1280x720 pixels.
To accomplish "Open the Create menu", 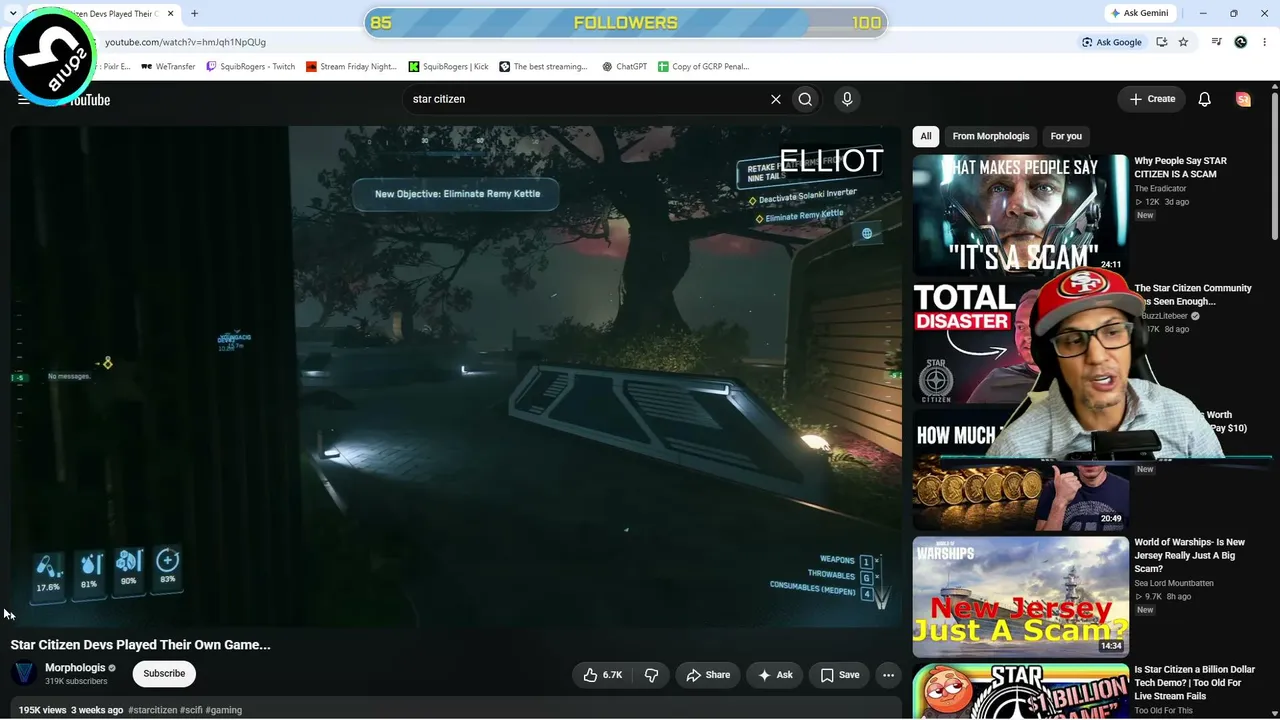I will point(1152,99).
